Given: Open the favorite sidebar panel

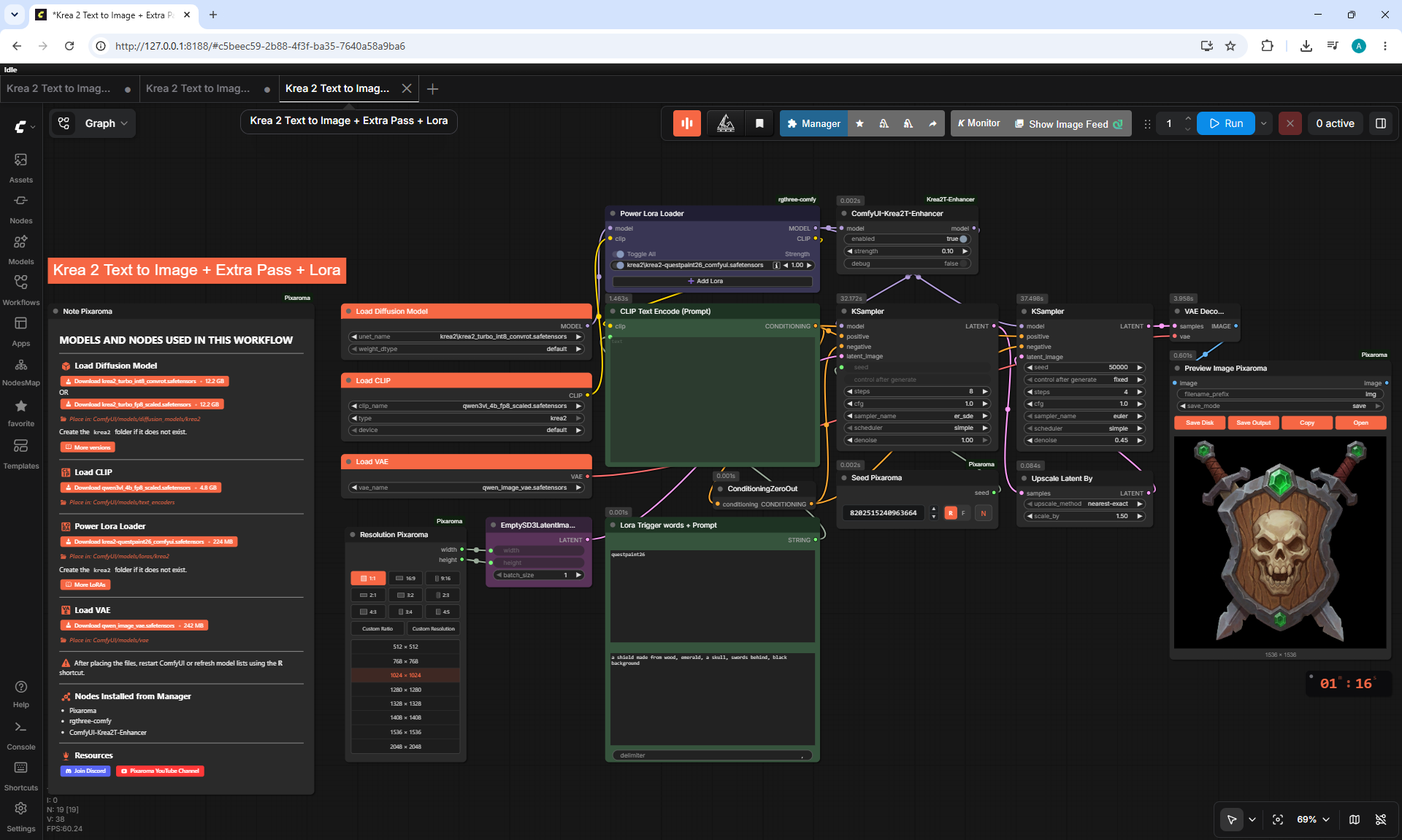Looking at the screenshot, I should [21, 412].
